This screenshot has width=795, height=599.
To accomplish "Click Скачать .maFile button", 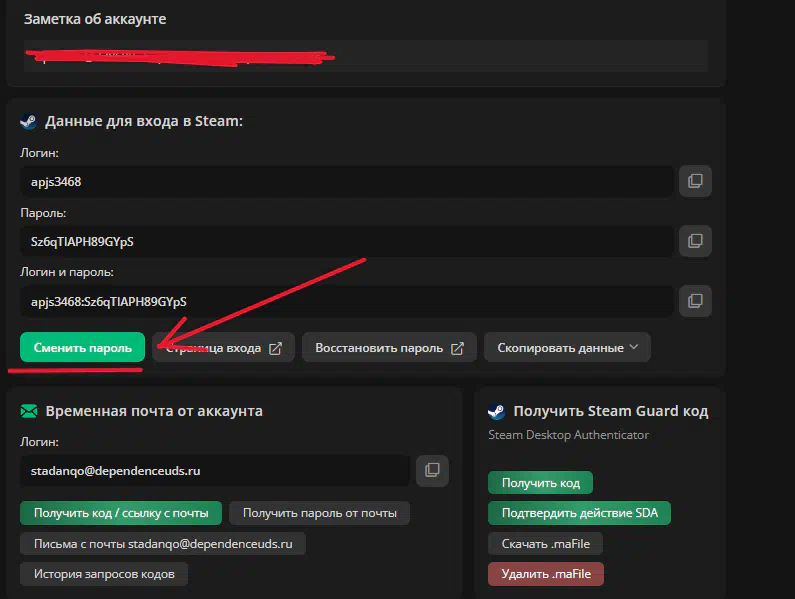I will [545, 544].
